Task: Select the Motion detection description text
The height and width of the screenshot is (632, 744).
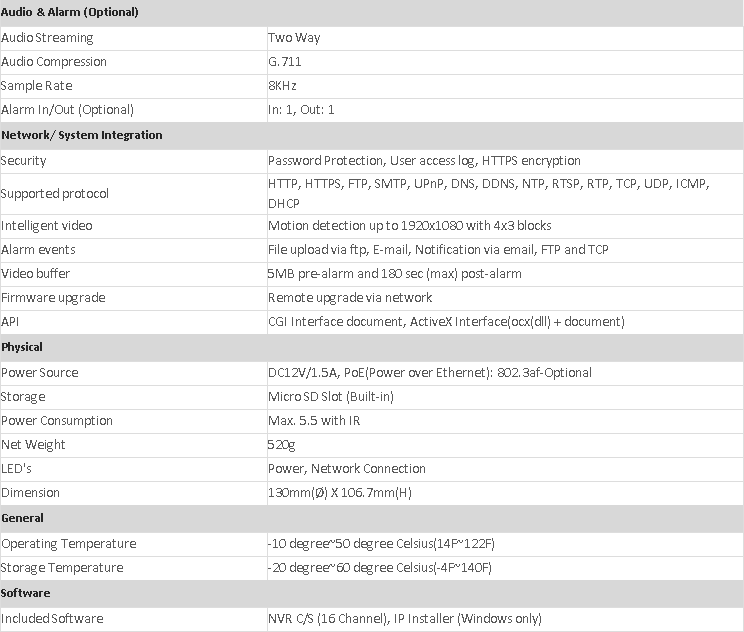Action: 409,226
